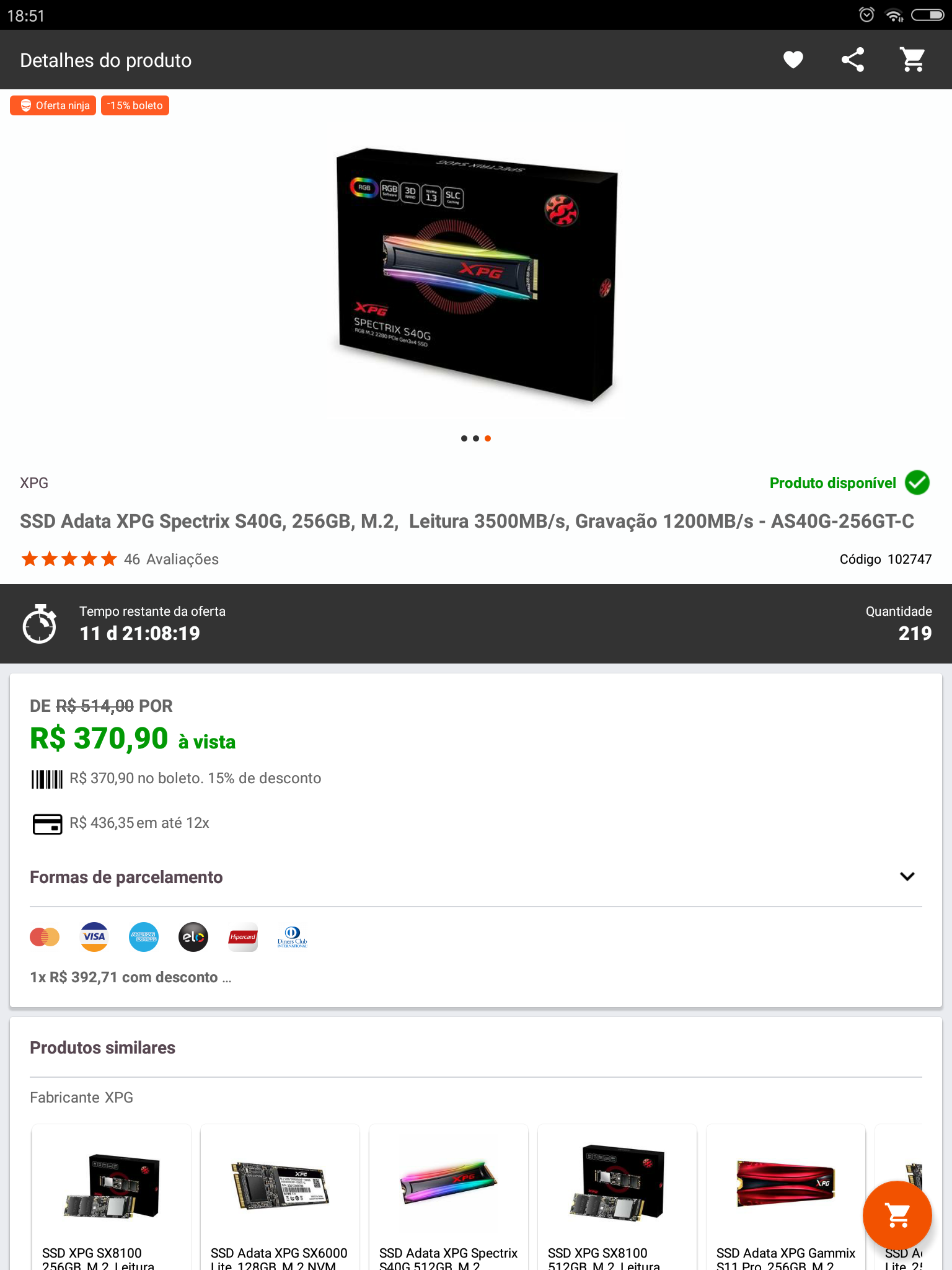The width and height of the screenshot is (952, 1270).
Task: Select the Diners Club icon
Action: click(x=293, y=936)
